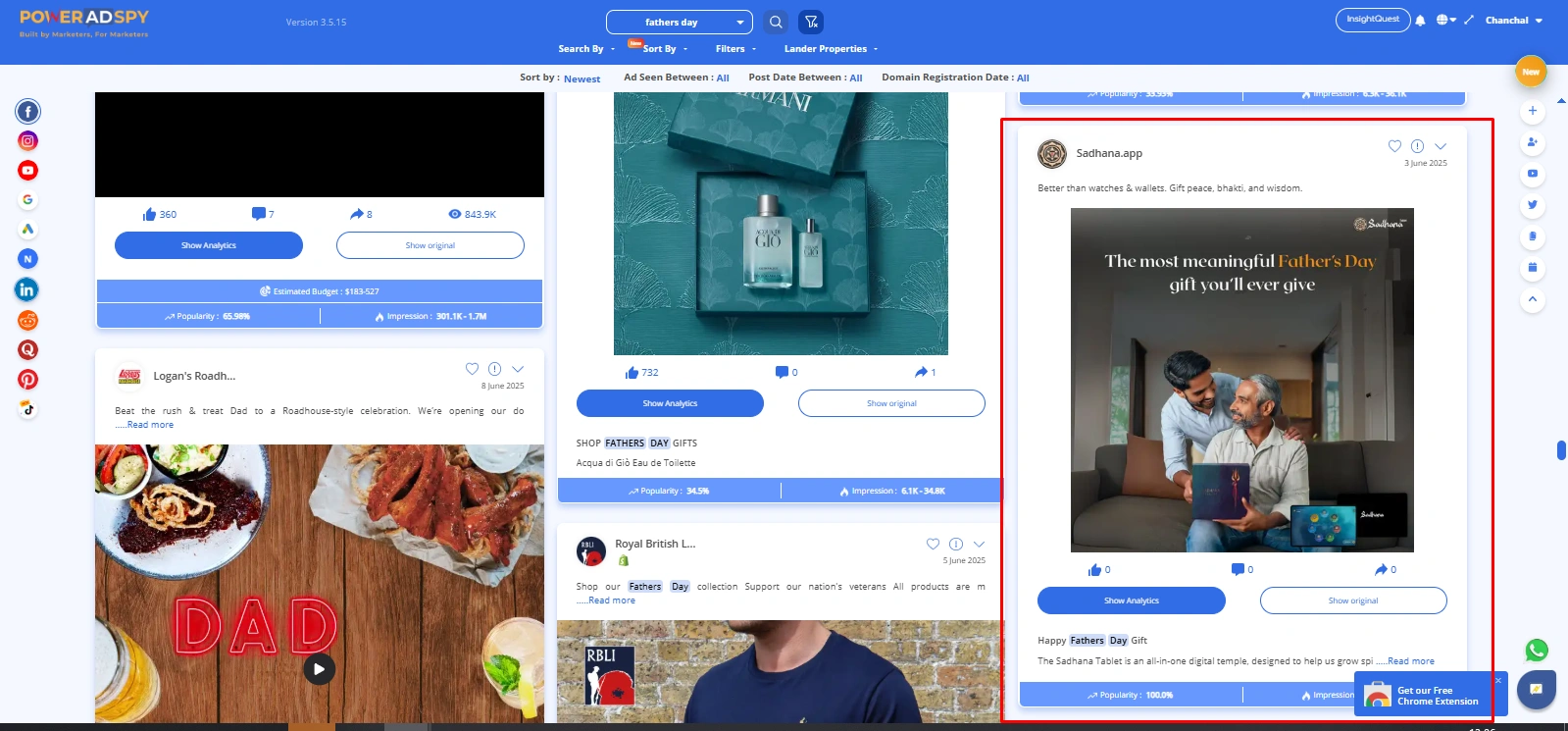Play the DAD video on Logan's card
Screen dimensions: 1568x731
click(319, 669)
